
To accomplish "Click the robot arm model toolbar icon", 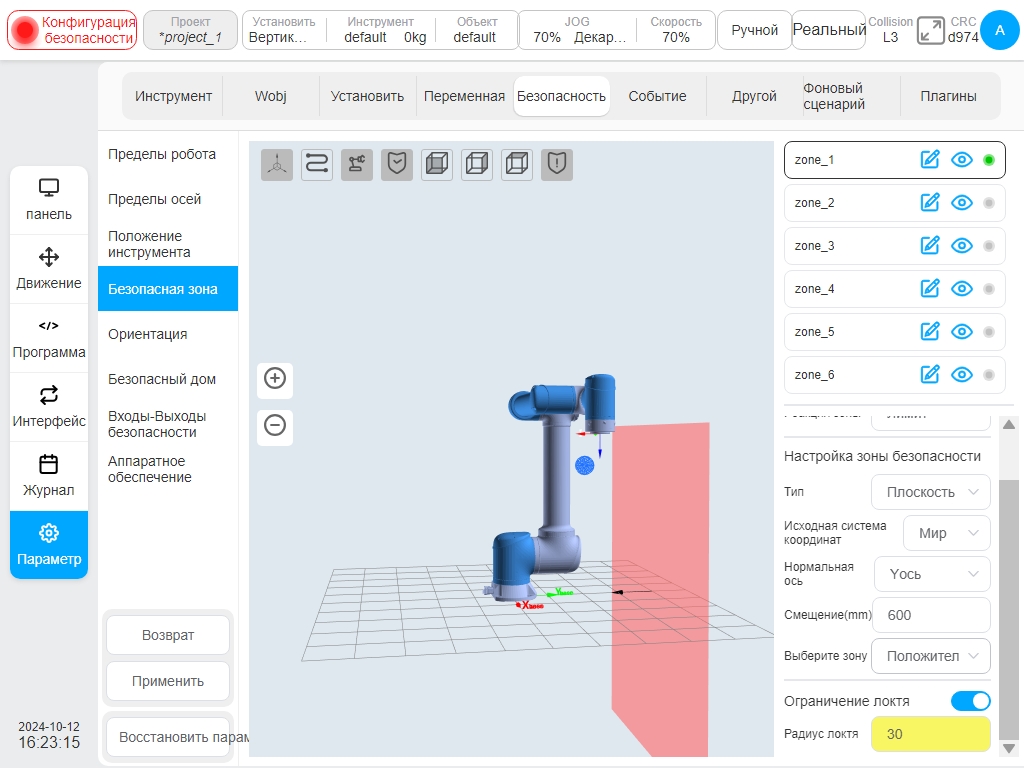I will [x=357, y=164].
